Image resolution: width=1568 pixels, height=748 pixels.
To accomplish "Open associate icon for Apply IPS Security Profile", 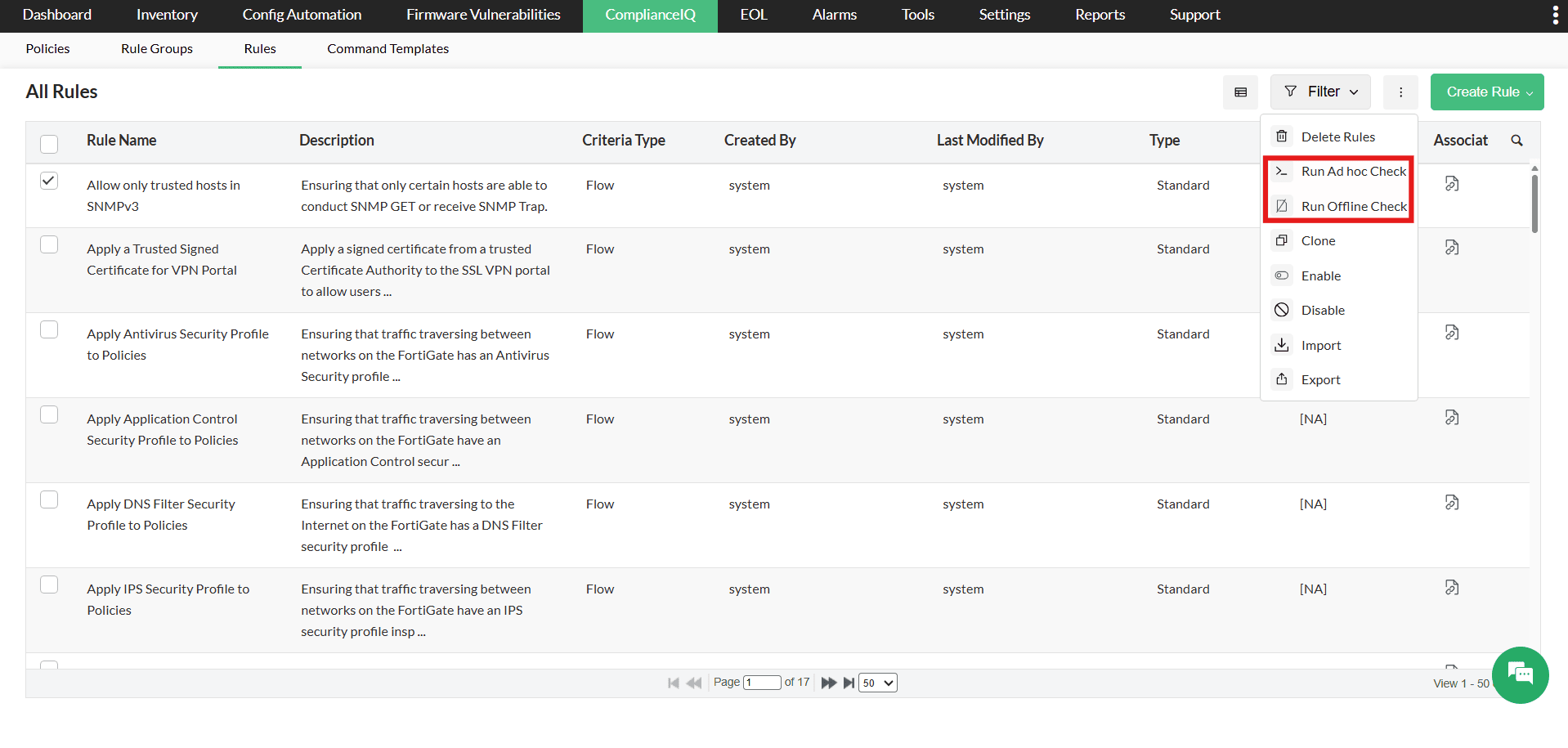I will [1452, 588].
